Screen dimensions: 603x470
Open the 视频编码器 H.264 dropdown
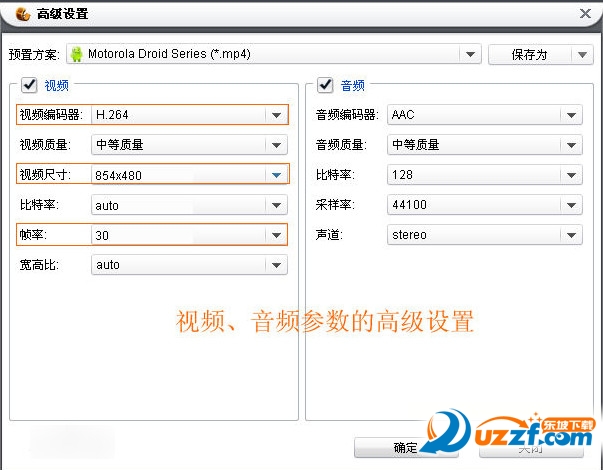pos(276,115)
